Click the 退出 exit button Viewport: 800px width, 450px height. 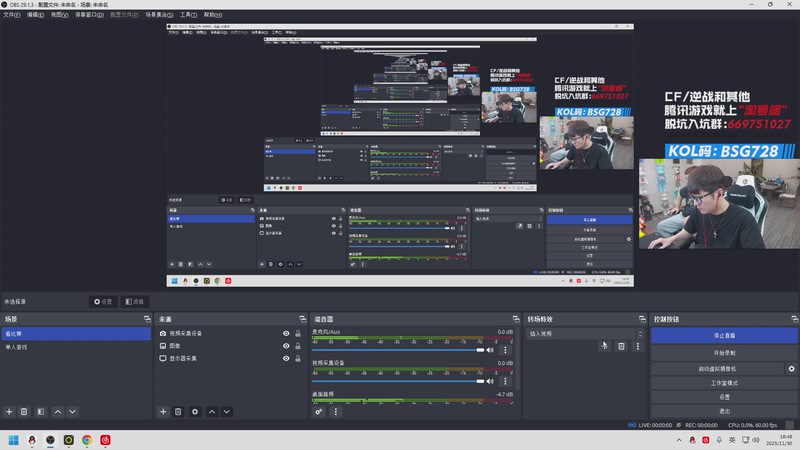(x=724, y=411)
